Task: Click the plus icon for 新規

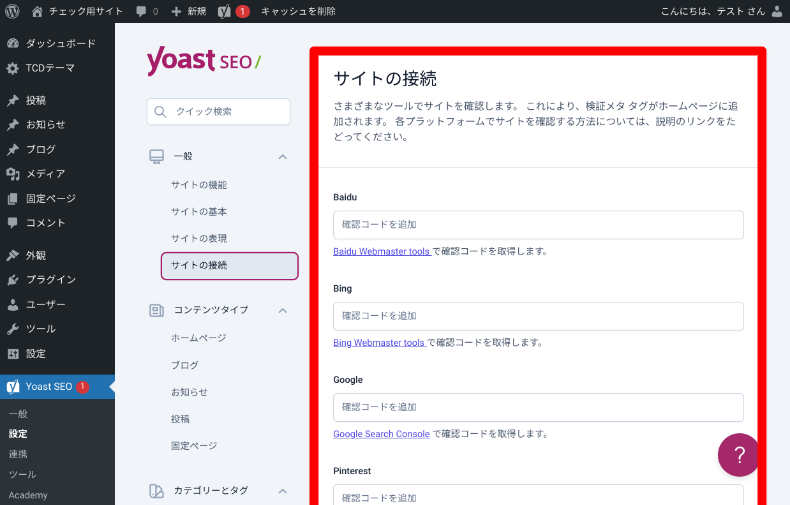Action: pos(176,11)
